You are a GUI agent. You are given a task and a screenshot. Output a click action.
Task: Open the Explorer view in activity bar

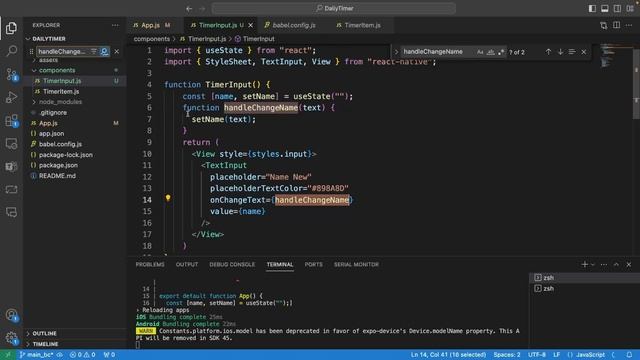pyautogui.click(x=11, y=28)
